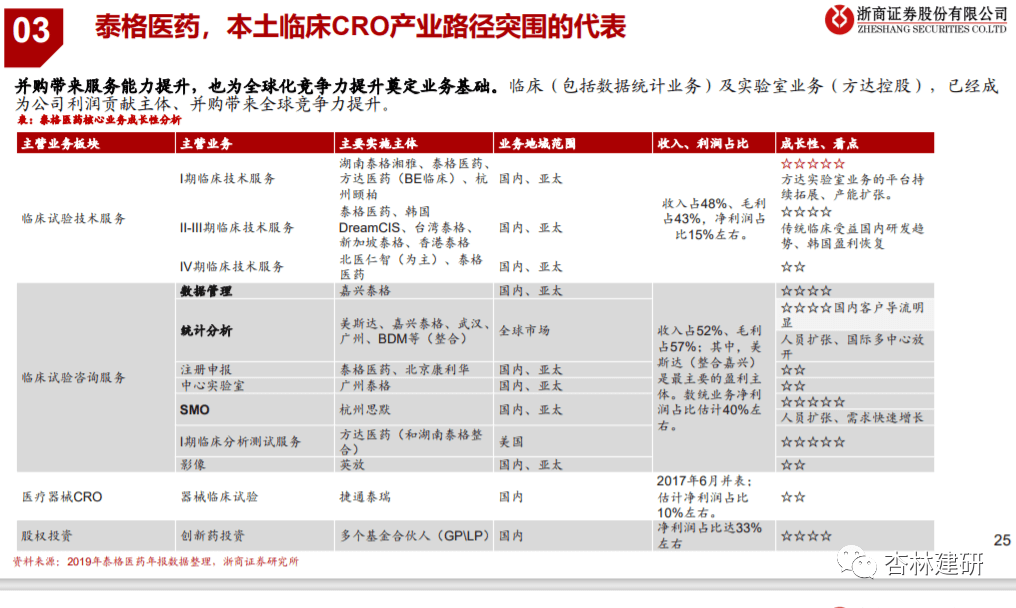Select the cell "I期临床技术服务"
Image resolution: width=1016 pixels, height=608 pixels.
coord(227,178)
